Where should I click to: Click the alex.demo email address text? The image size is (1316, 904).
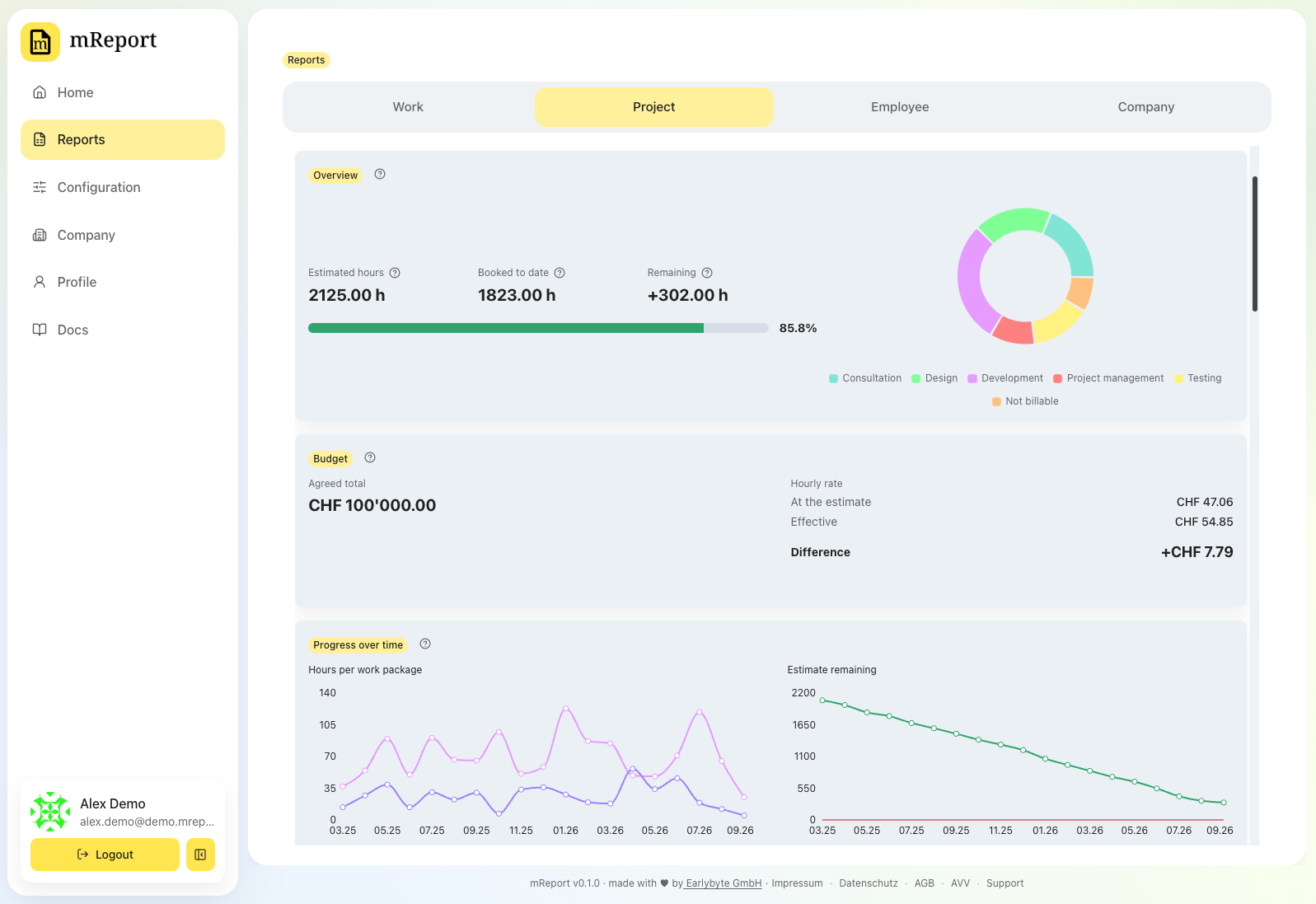coord(147,822)
